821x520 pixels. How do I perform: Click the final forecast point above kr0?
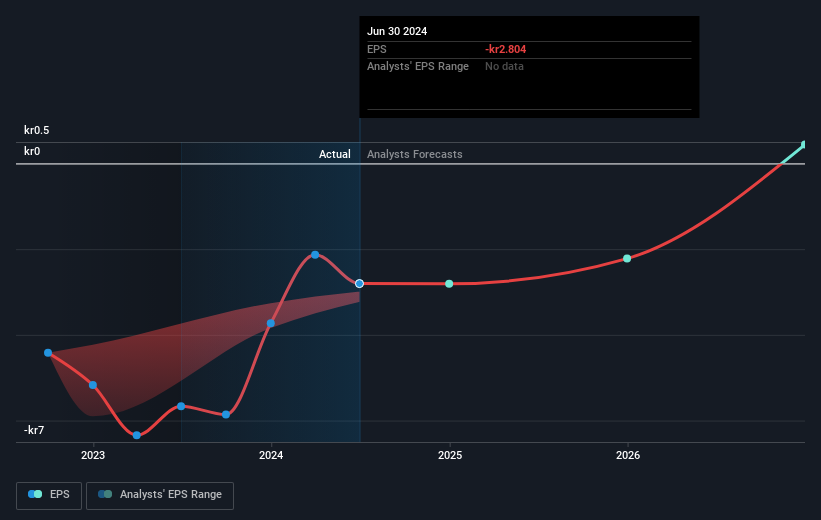tap(805, 145)
